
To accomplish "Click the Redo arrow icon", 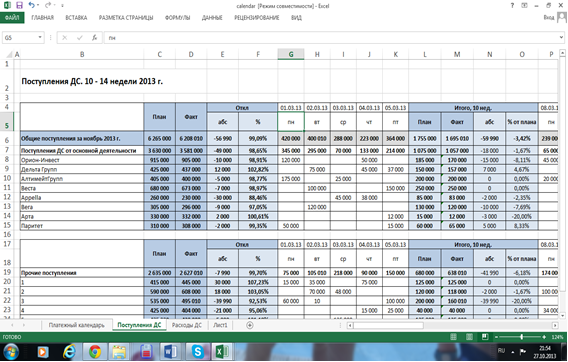I will [48, 5].
